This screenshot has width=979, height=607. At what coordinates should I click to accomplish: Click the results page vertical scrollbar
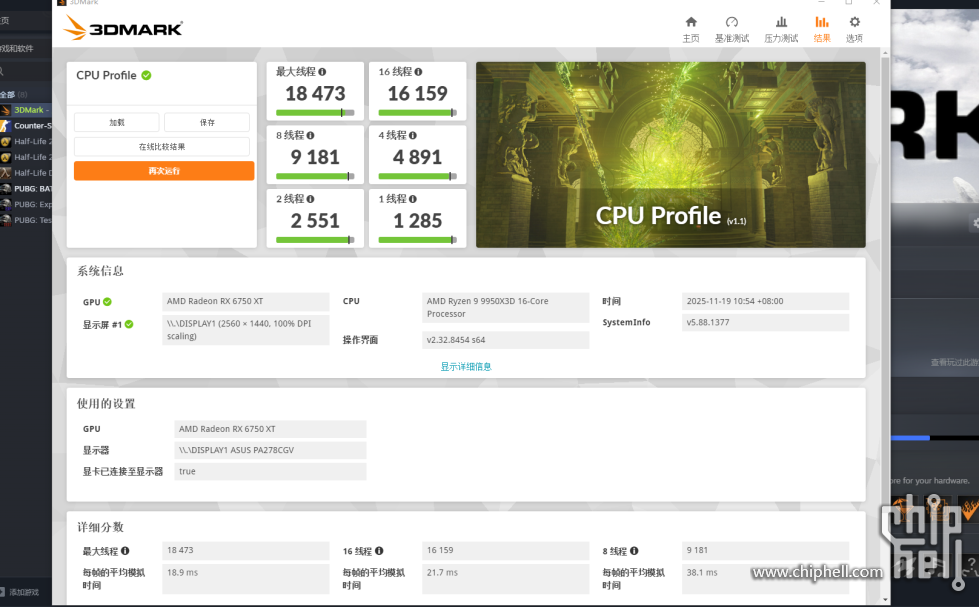pos(885,325)
